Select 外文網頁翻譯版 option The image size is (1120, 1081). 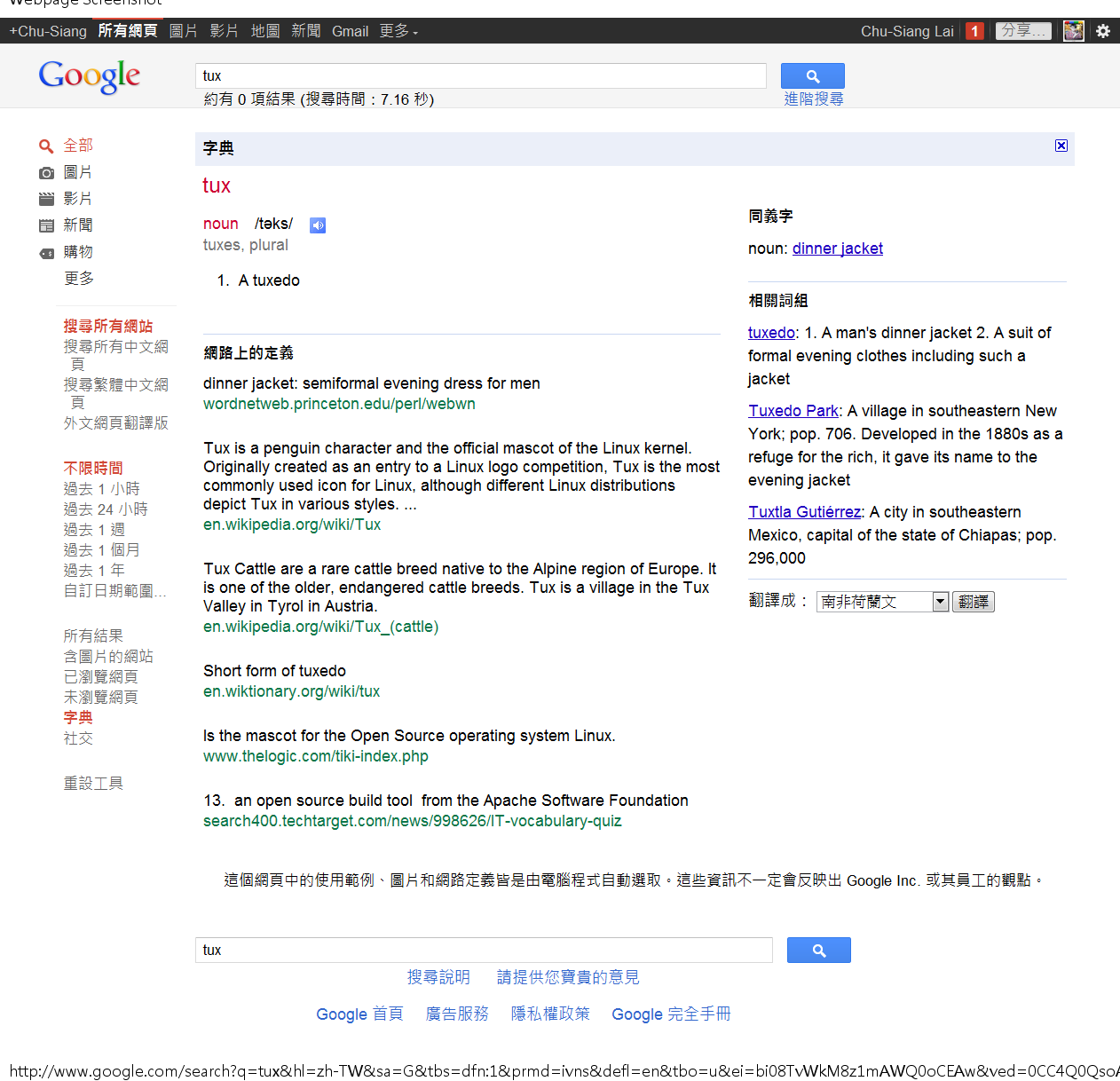click(115, 422)
